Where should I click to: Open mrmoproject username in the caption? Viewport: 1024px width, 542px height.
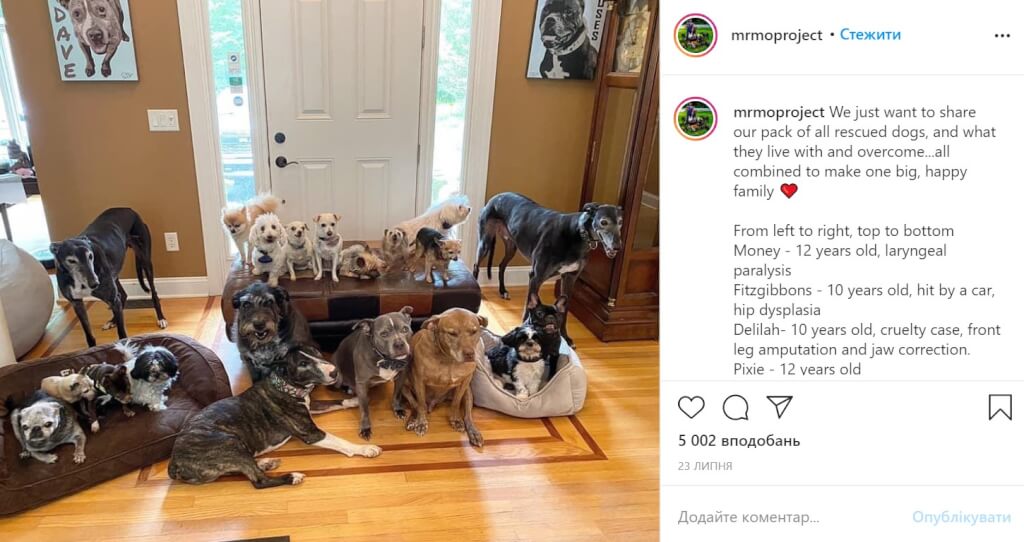[778, 112]
